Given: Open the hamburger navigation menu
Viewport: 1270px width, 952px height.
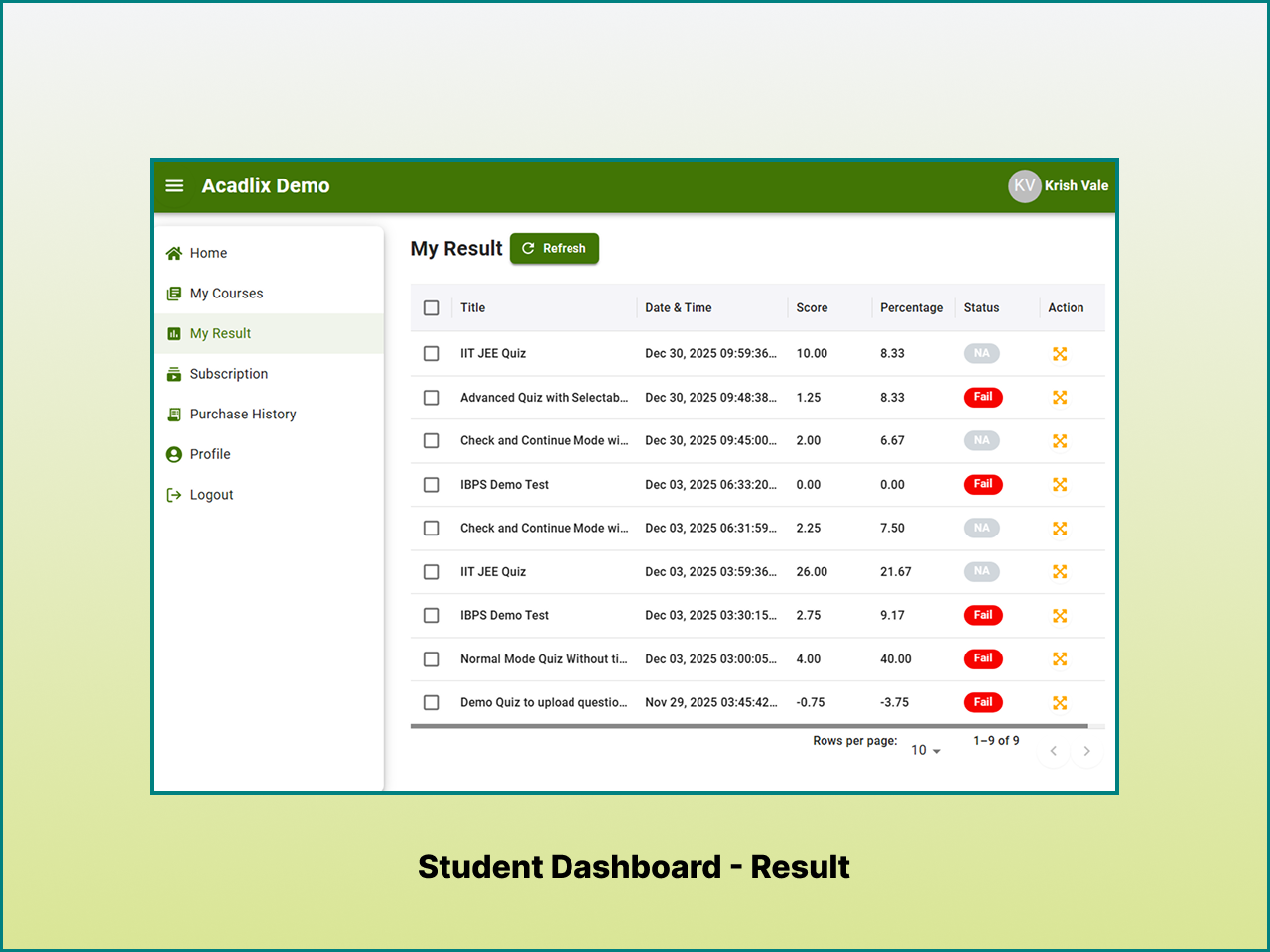Looking at the screenshot, I should point(174,185).
